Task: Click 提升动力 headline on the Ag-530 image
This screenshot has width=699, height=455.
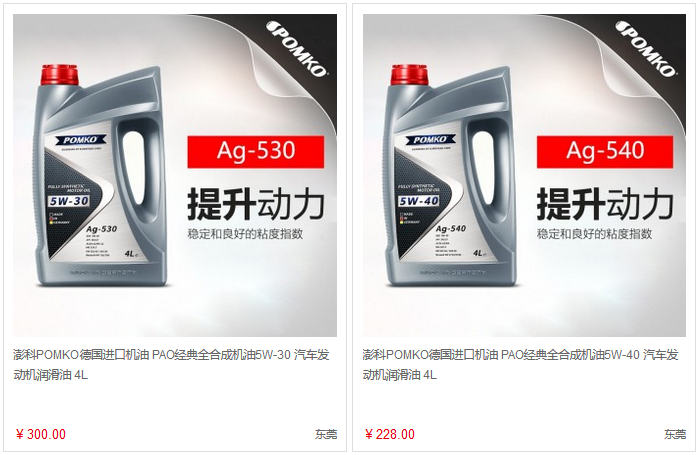Action: pyautogui.click(x=256, y=204)
